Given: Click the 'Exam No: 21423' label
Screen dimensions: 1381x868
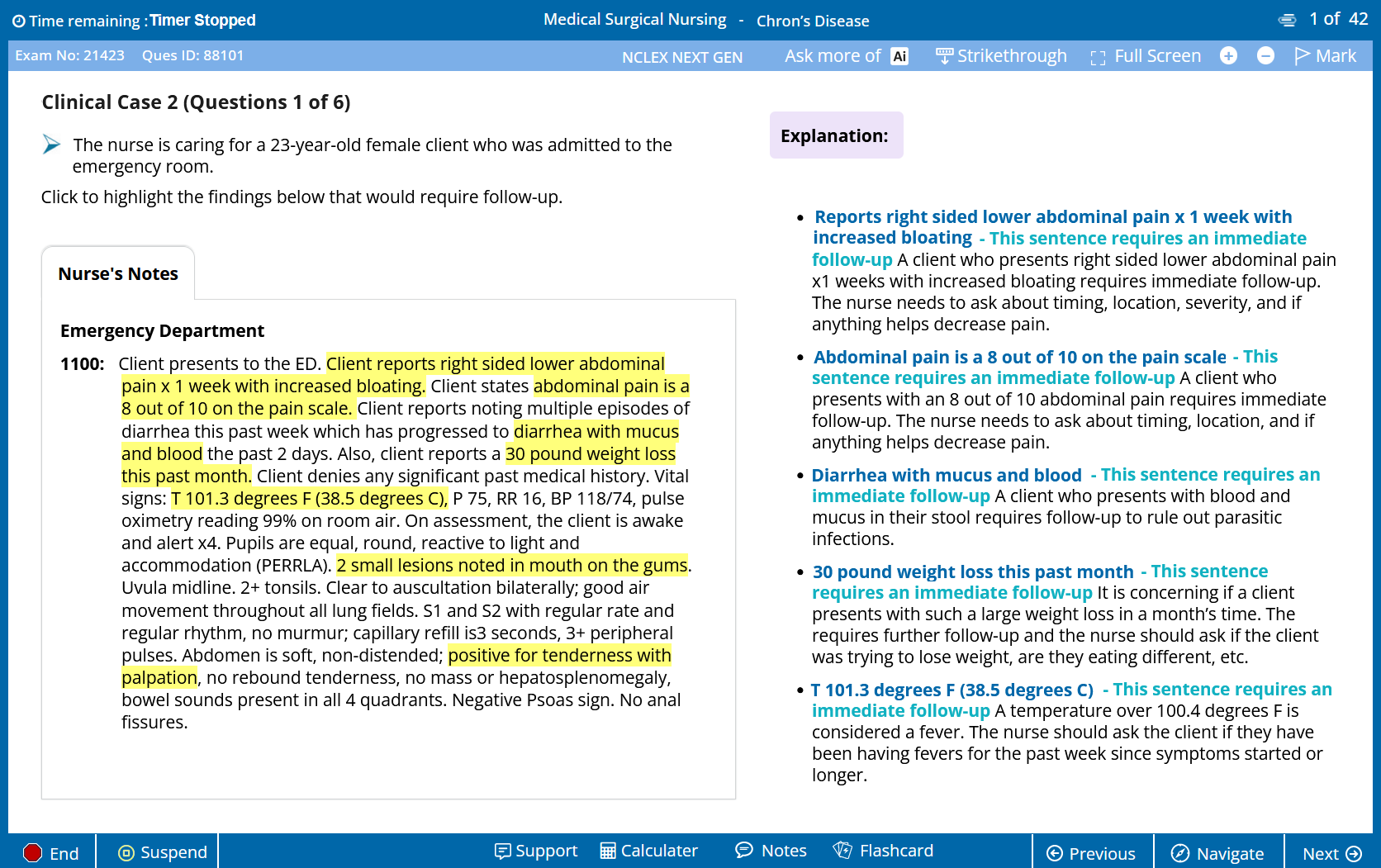Looking at the screenshot, I should (x=69, y=55).
